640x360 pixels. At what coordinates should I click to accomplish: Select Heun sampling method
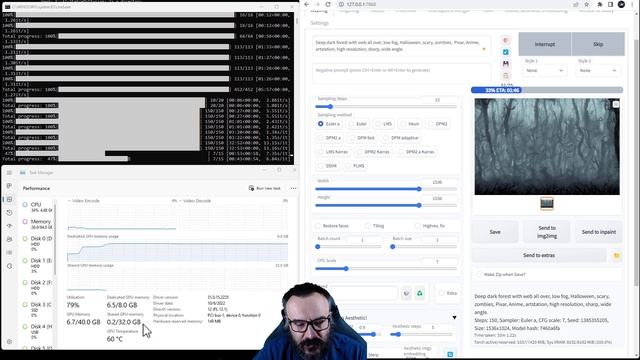tap(410, 124)
